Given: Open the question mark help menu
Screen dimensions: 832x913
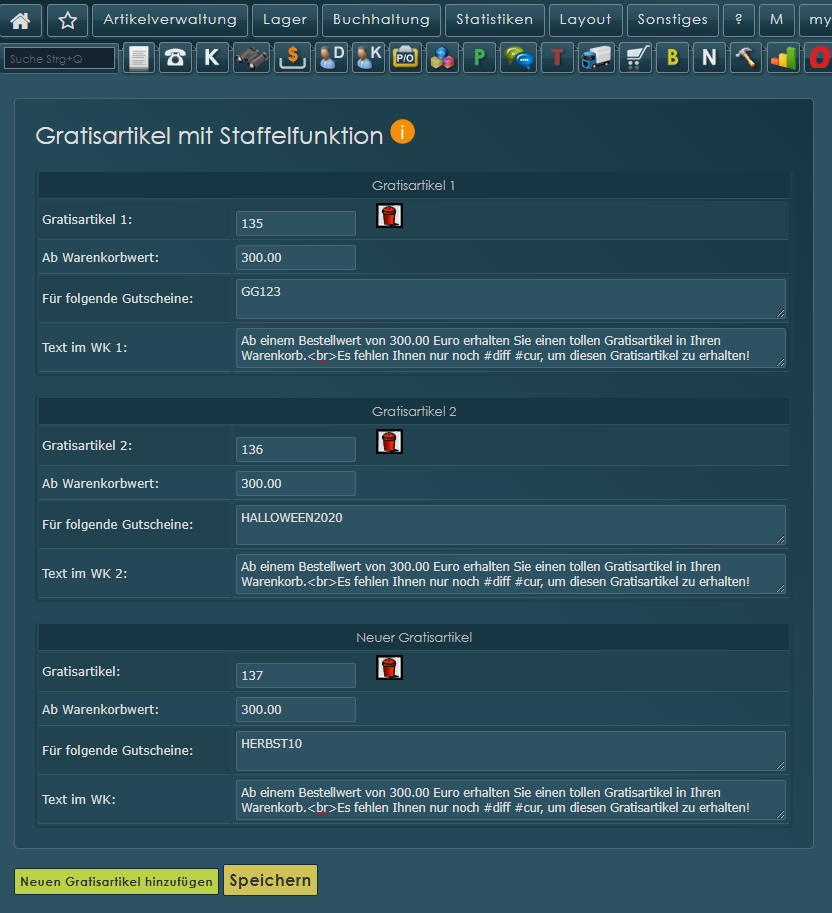Looking at the screenshot, I should pos(739,20).
